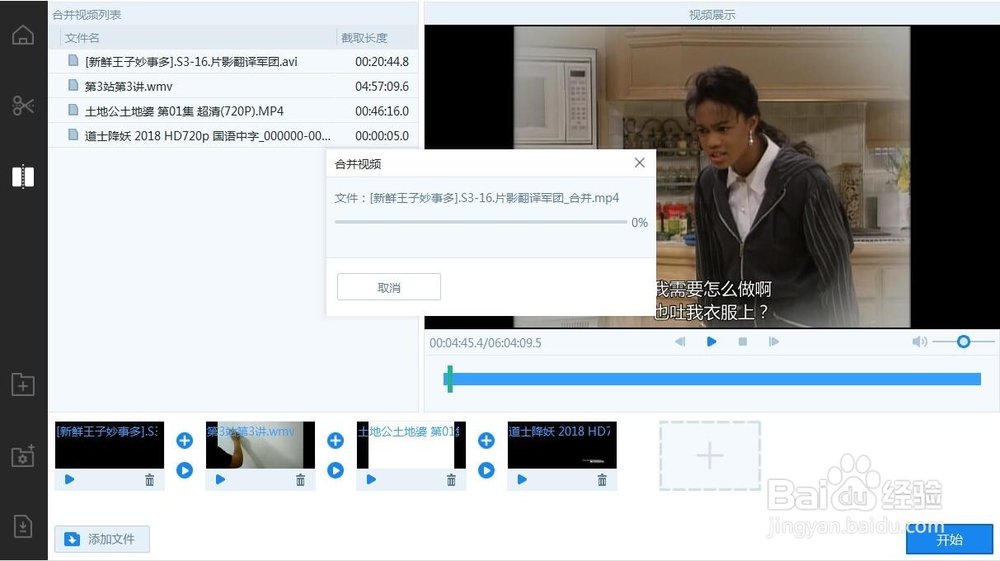
Task: Click the download file icon in sidebar
Action: pos(23,527)
